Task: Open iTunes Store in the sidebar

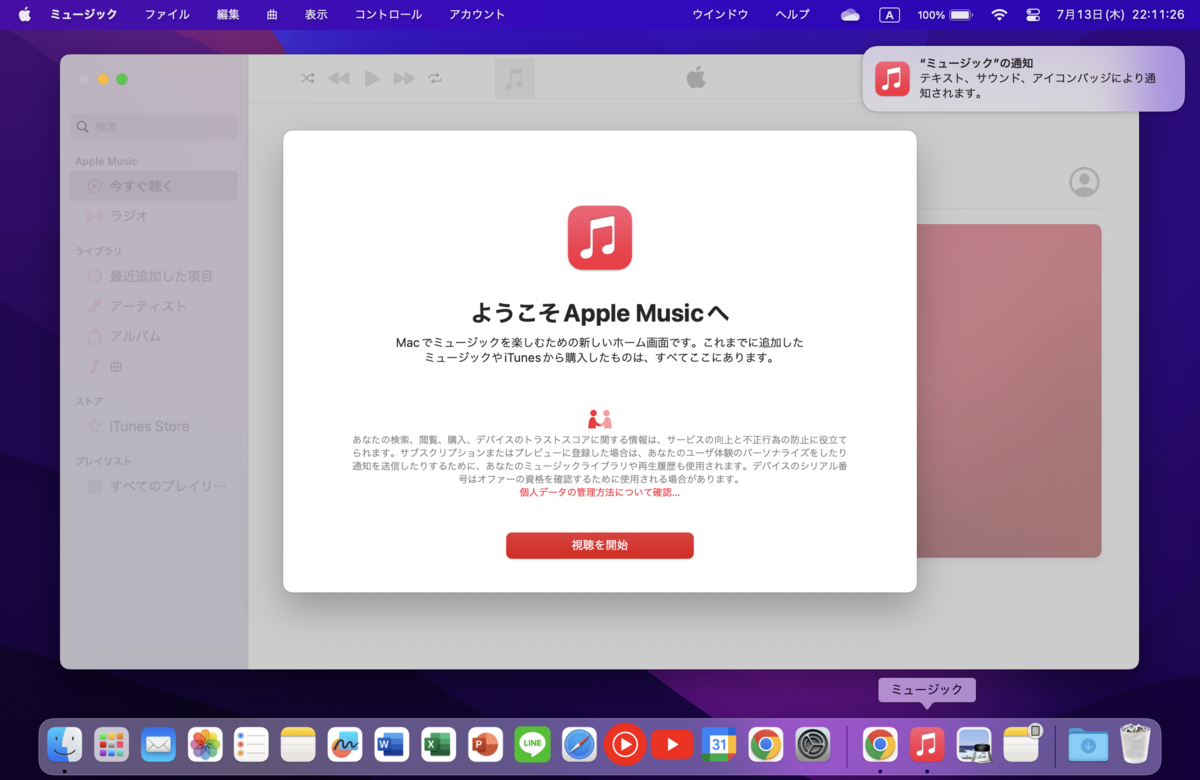Action: click(154, 426)
